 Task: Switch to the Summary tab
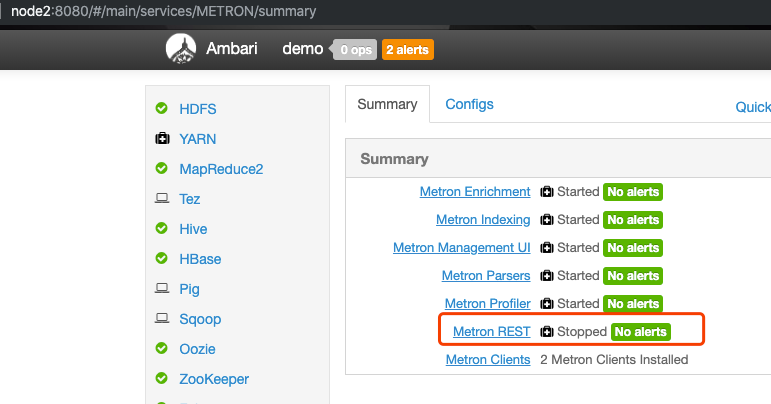pos(387,104)
